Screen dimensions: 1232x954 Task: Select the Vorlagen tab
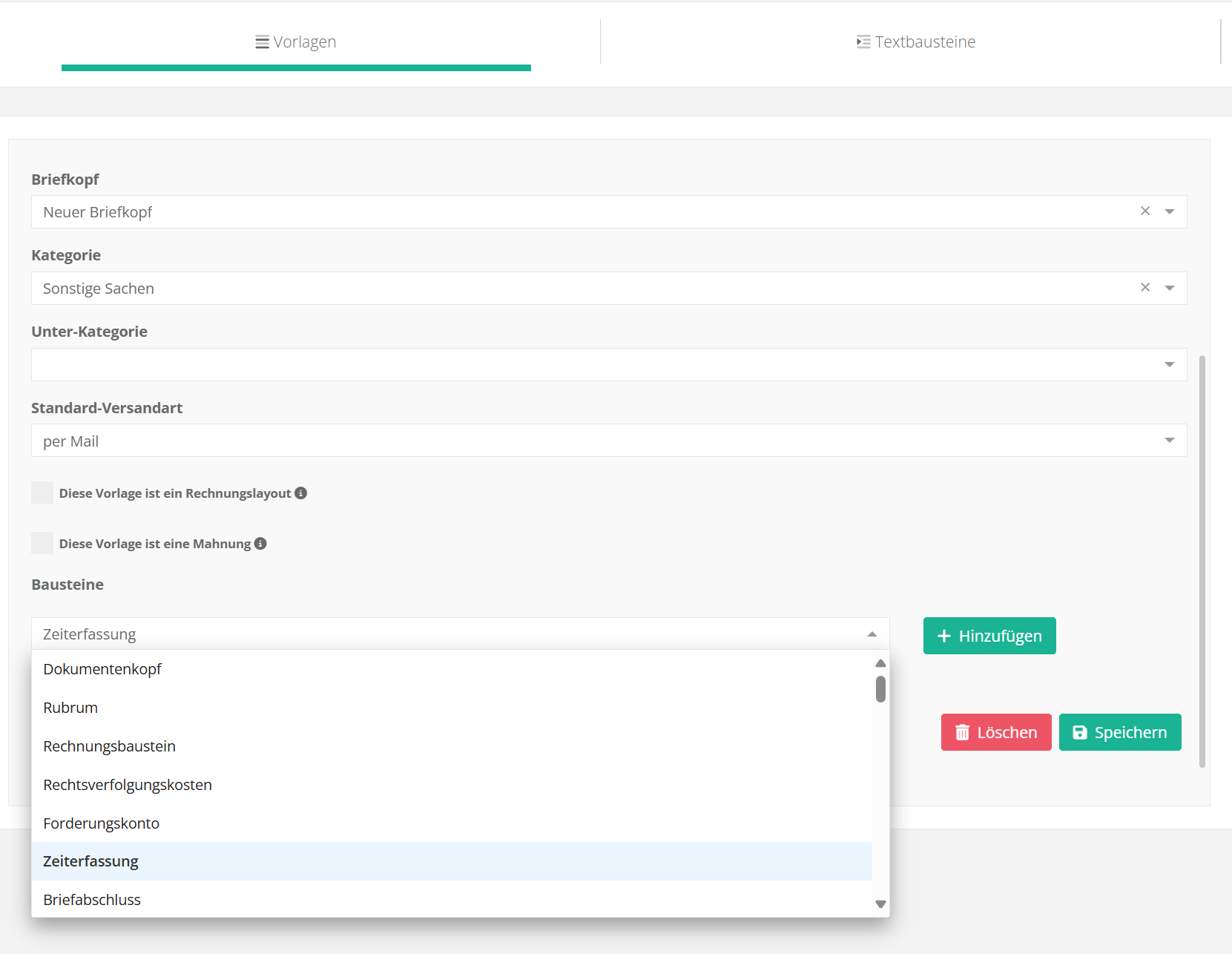click(296, 42)
